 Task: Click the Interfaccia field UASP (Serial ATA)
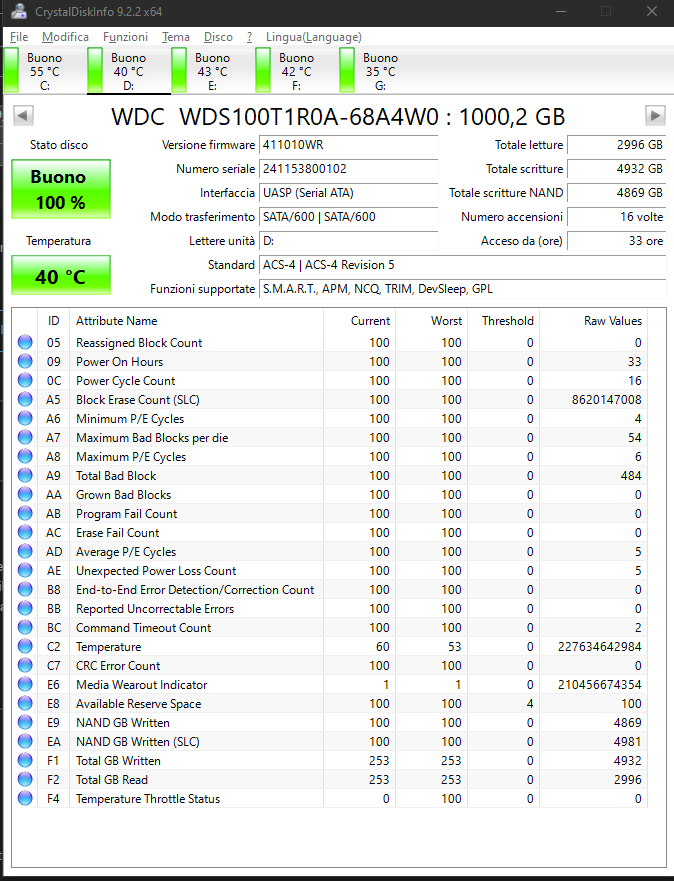click(x=348, y=193)
